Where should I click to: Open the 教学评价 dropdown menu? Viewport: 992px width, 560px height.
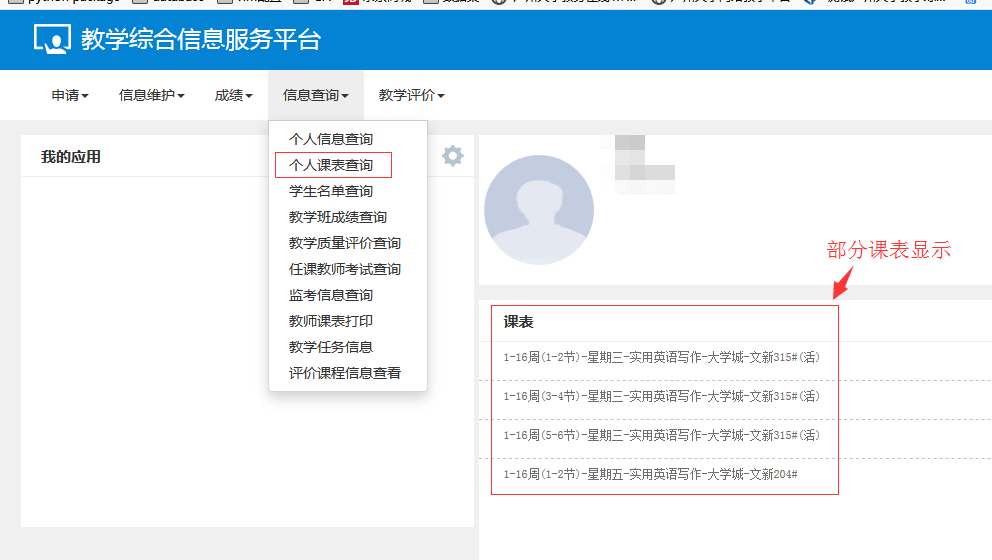point(411,96)
